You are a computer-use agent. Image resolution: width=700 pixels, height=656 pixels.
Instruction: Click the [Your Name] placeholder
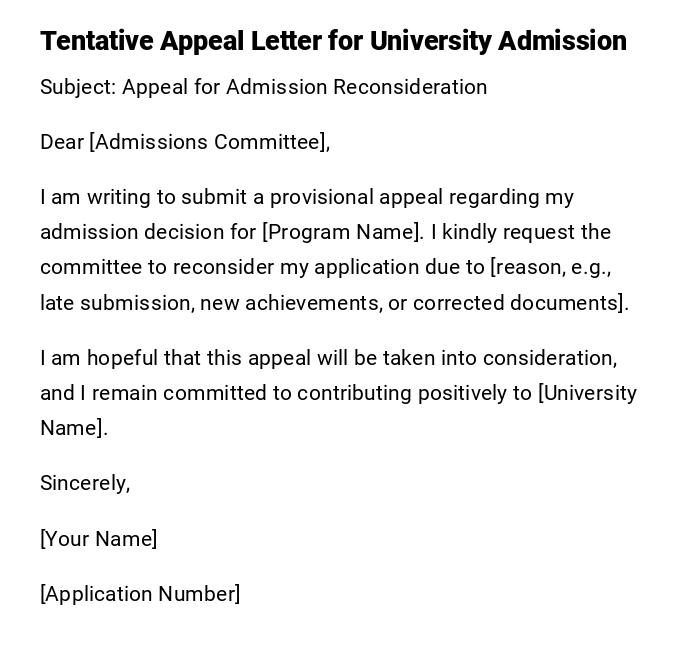click(x=98, y=539)
